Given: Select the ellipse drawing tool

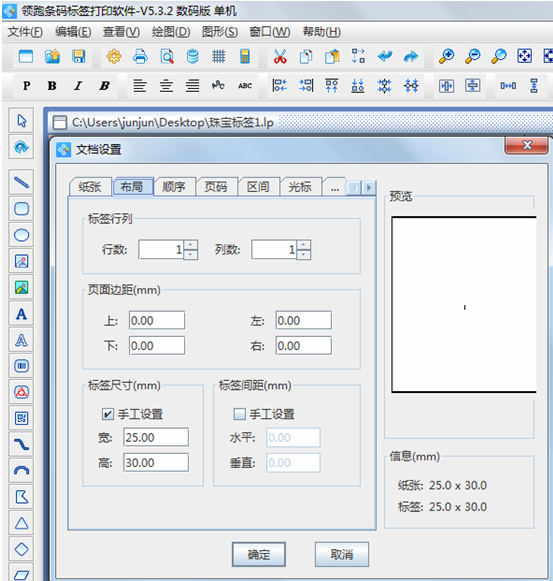Looking at the screenshot, I should tap(21, 235).
